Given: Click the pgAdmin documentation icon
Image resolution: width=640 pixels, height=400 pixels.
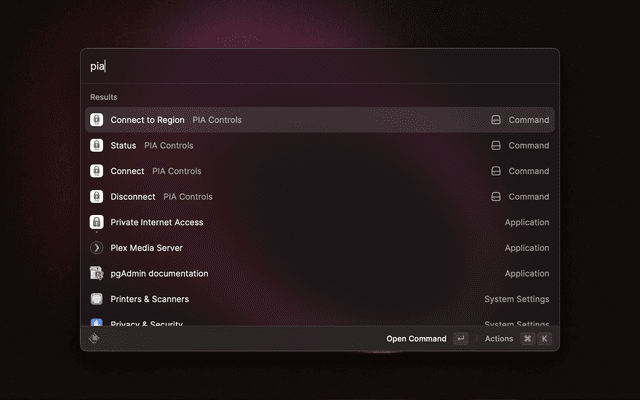Looking at the screenshot, I should click(97, 273).
